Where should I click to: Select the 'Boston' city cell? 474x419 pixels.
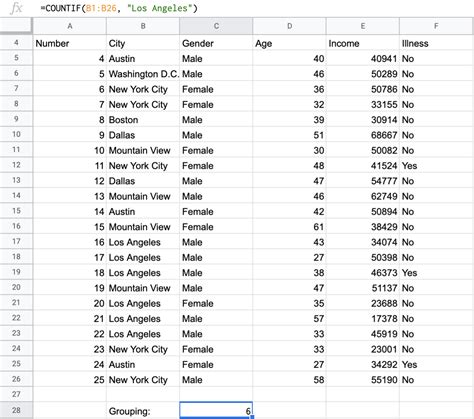[x=143, y=120]
